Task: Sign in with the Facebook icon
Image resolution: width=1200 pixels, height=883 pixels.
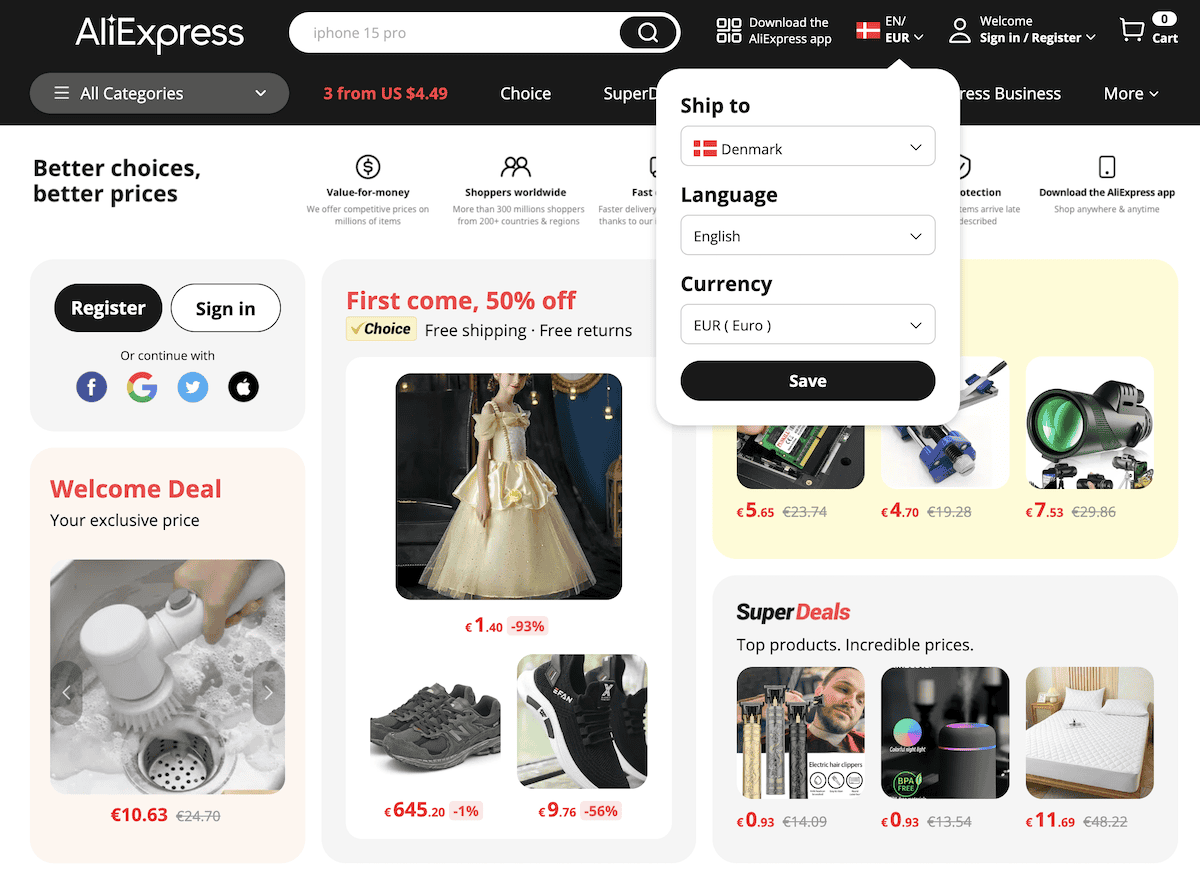Action: point(91,387)
